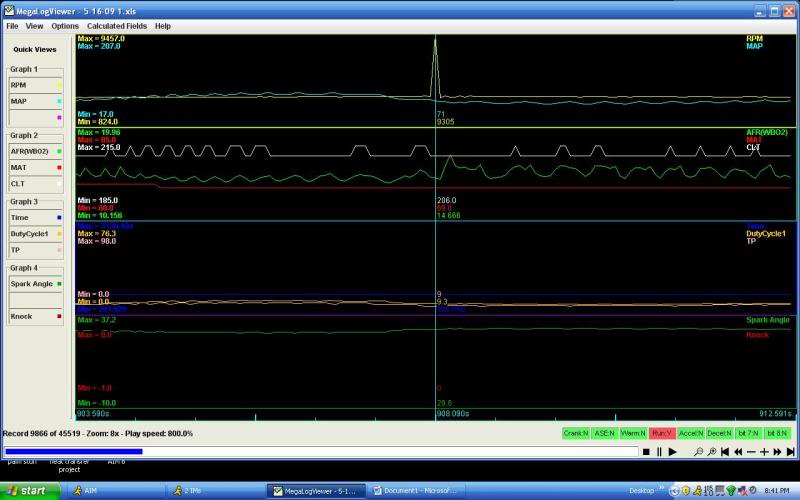The image size is (800, 500).
Task: Open the Spark Angle field selector
Action: tap(37, 284)
